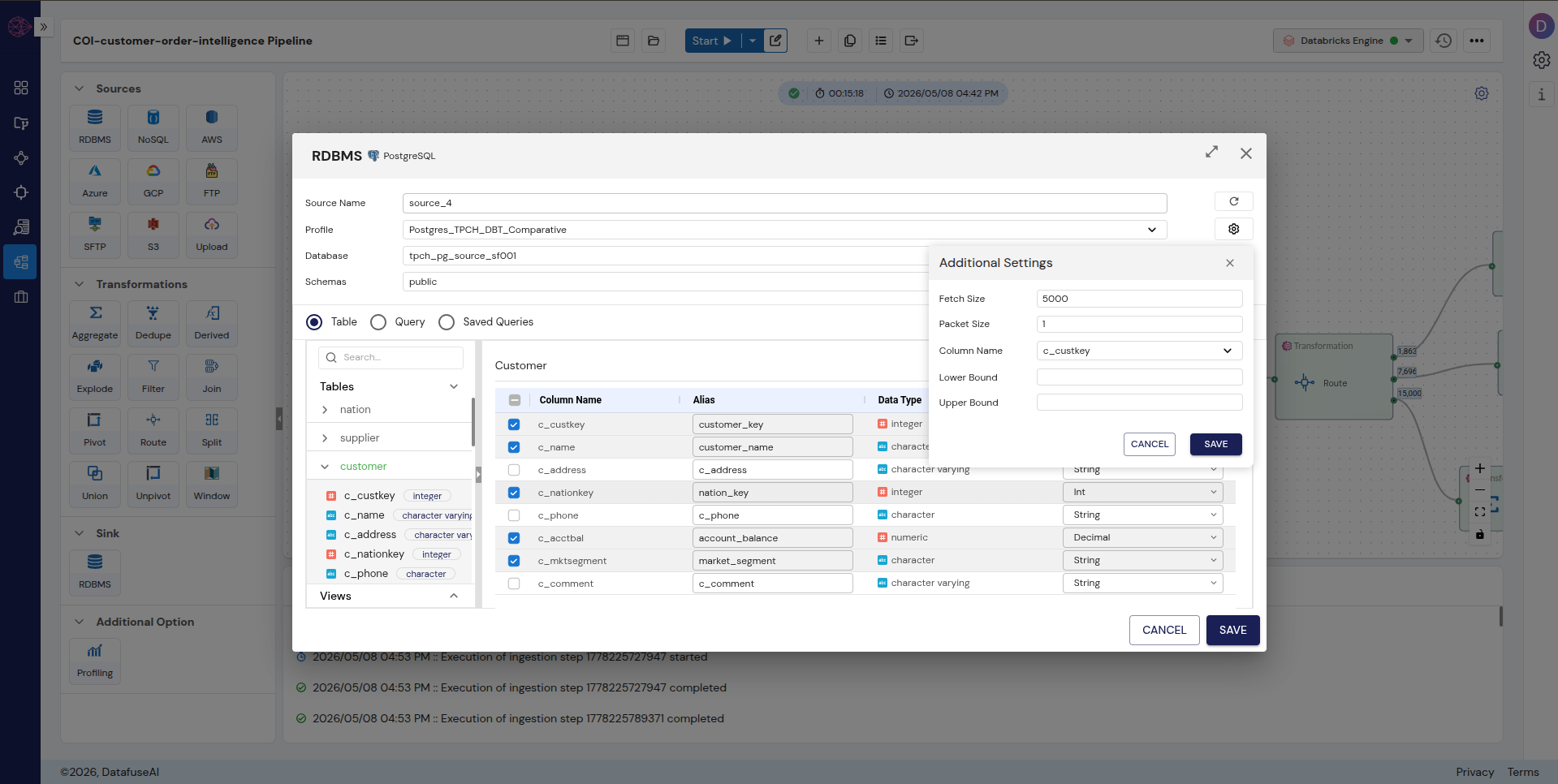Viewport: 1558px width, 784px height.
Task: Expand the supplier table node
Action: click(325, 438)
